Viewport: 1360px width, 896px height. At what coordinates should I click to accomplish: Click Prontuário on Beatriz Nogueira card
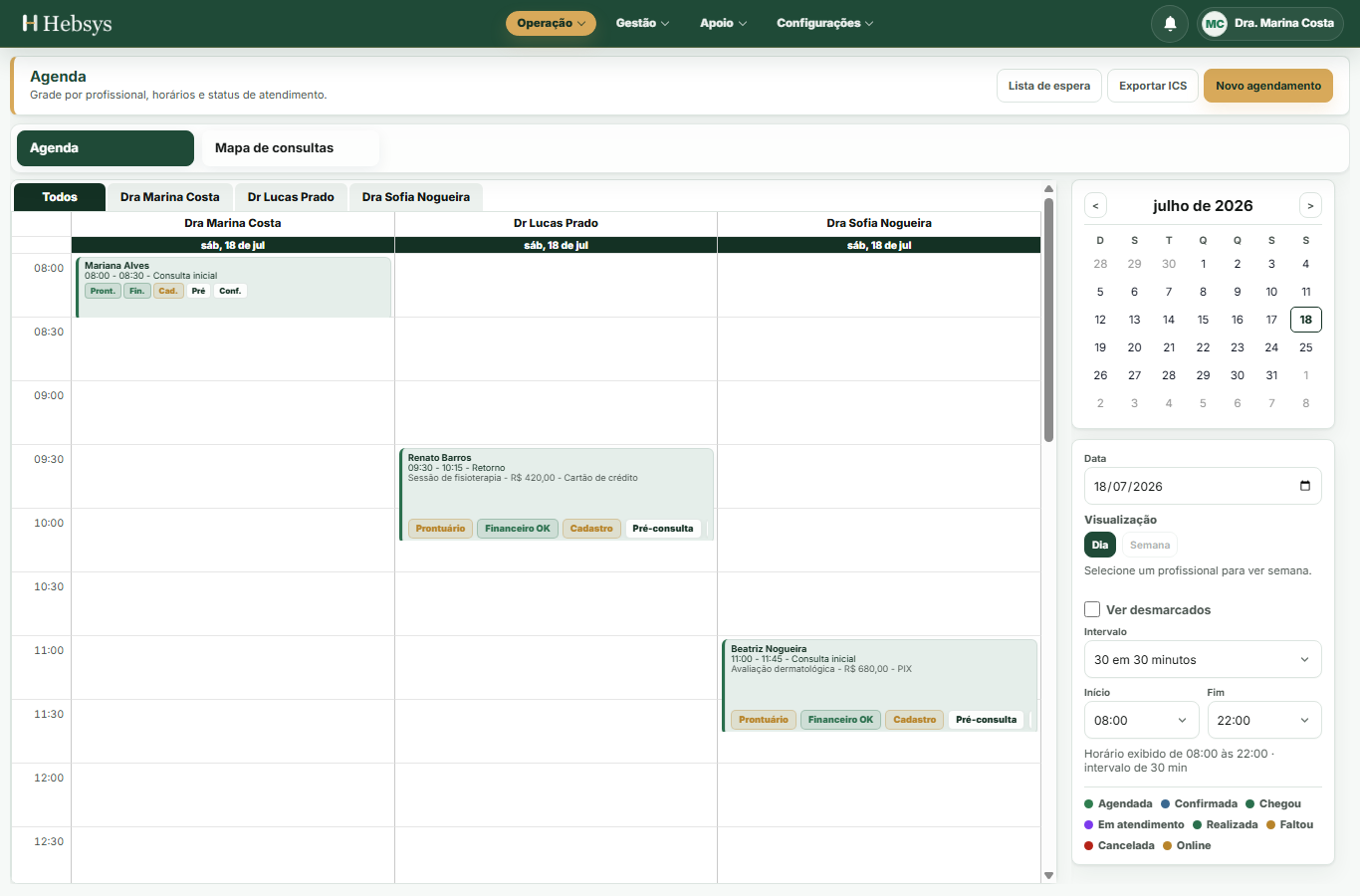(x=764, y=720)
